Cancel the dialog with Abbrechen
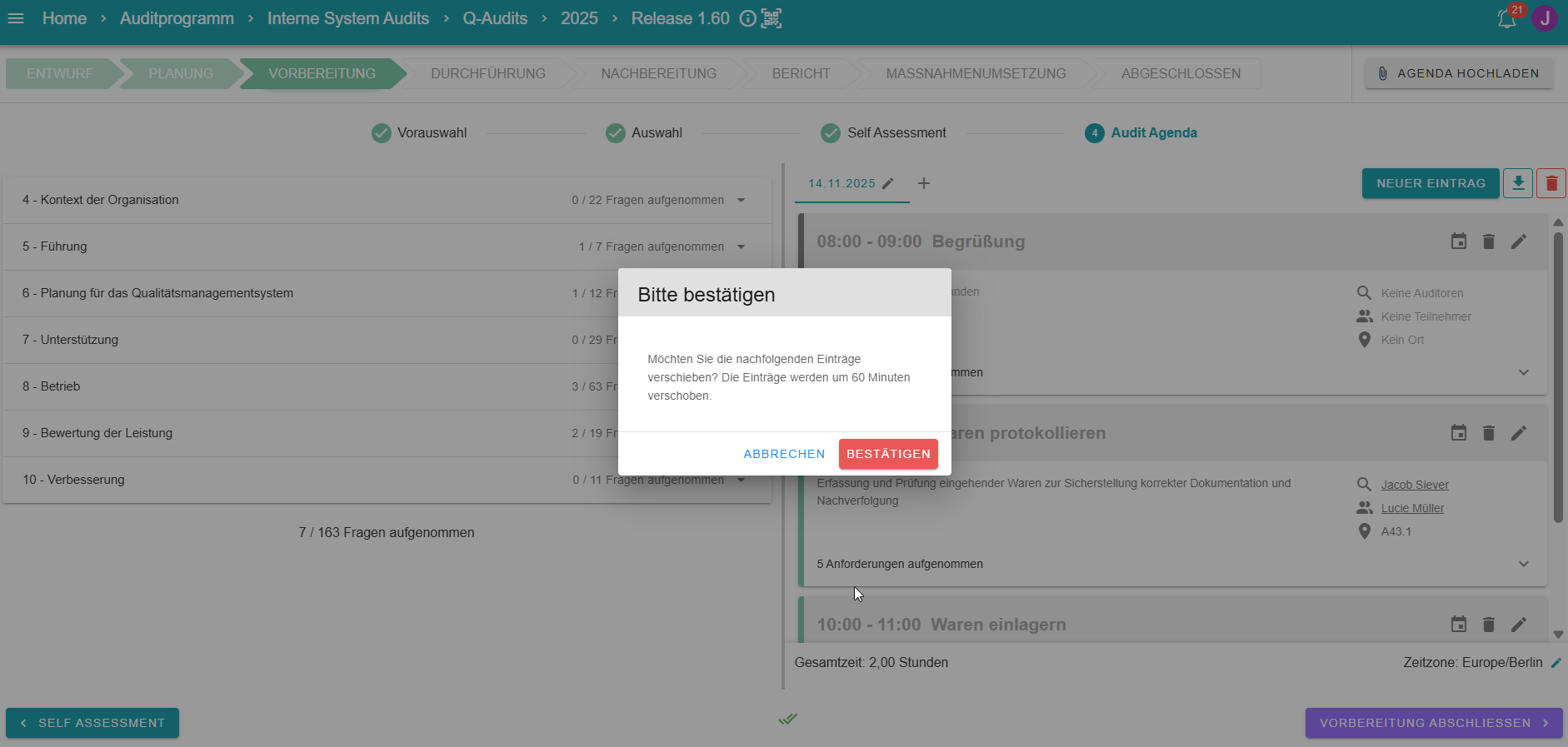Image resolution: width=1568 pixels, height=747 pixels. tap(784, 454)
